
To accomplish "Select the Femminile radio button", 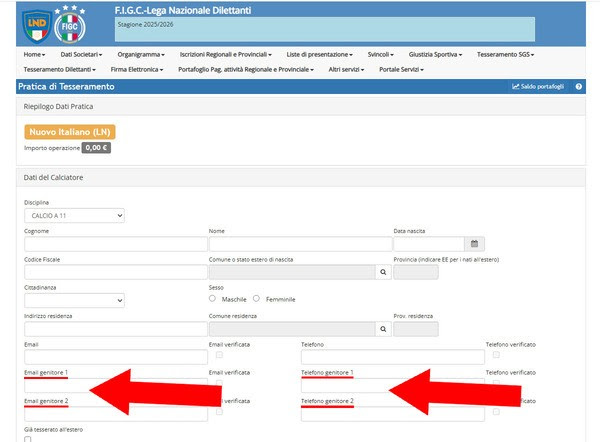I will (x=257, y=298).
